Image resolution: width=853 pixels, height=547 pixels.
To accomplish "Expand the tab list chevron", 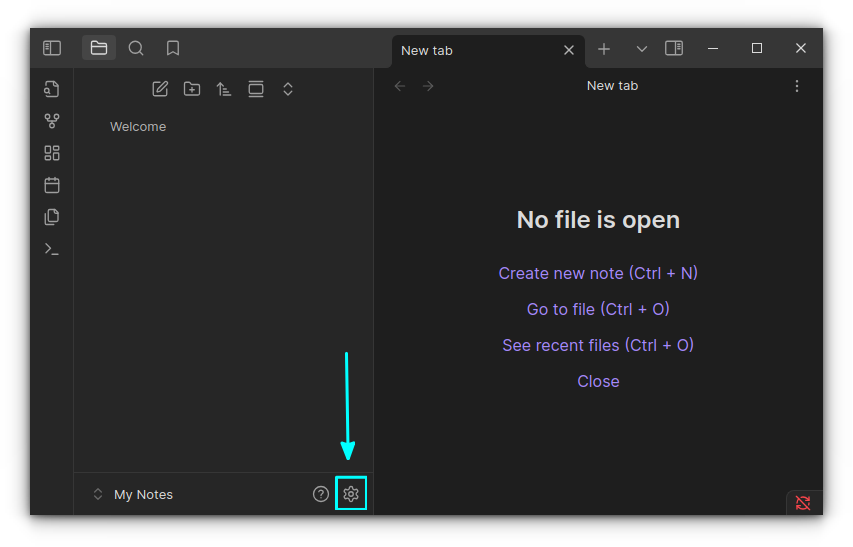I will pos(642,49).
